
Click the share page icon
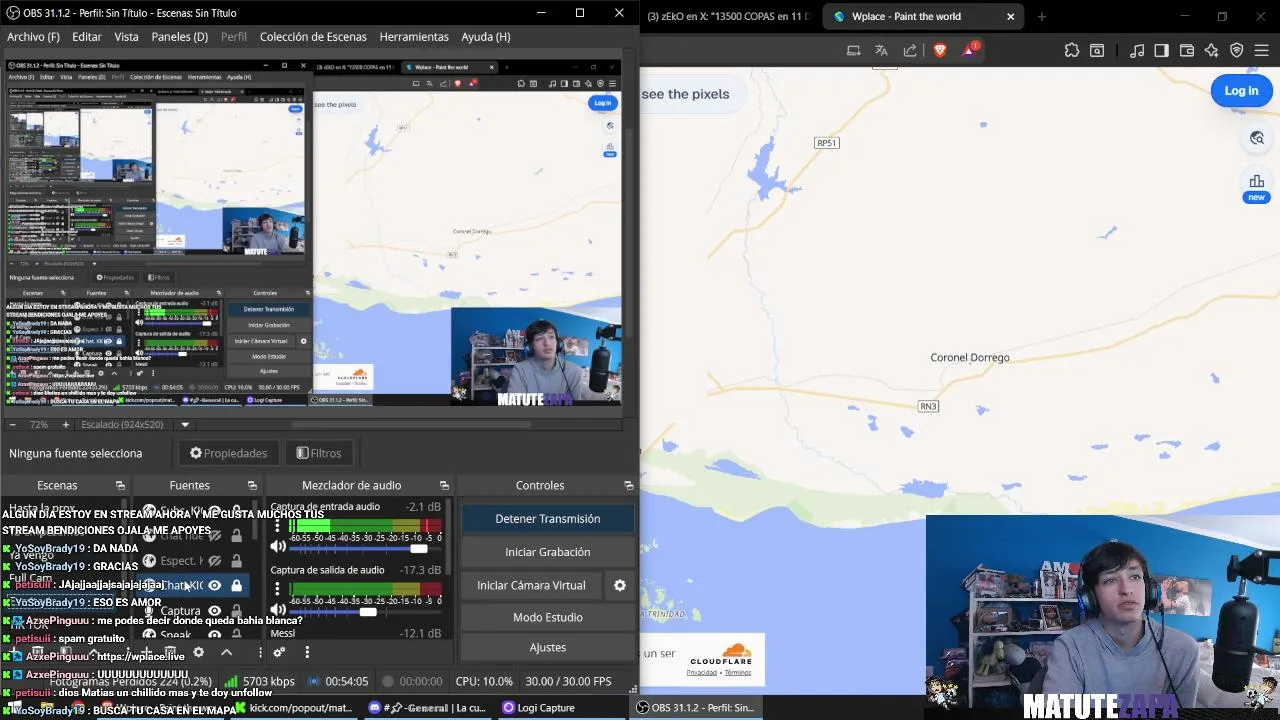tap(910, 50)
